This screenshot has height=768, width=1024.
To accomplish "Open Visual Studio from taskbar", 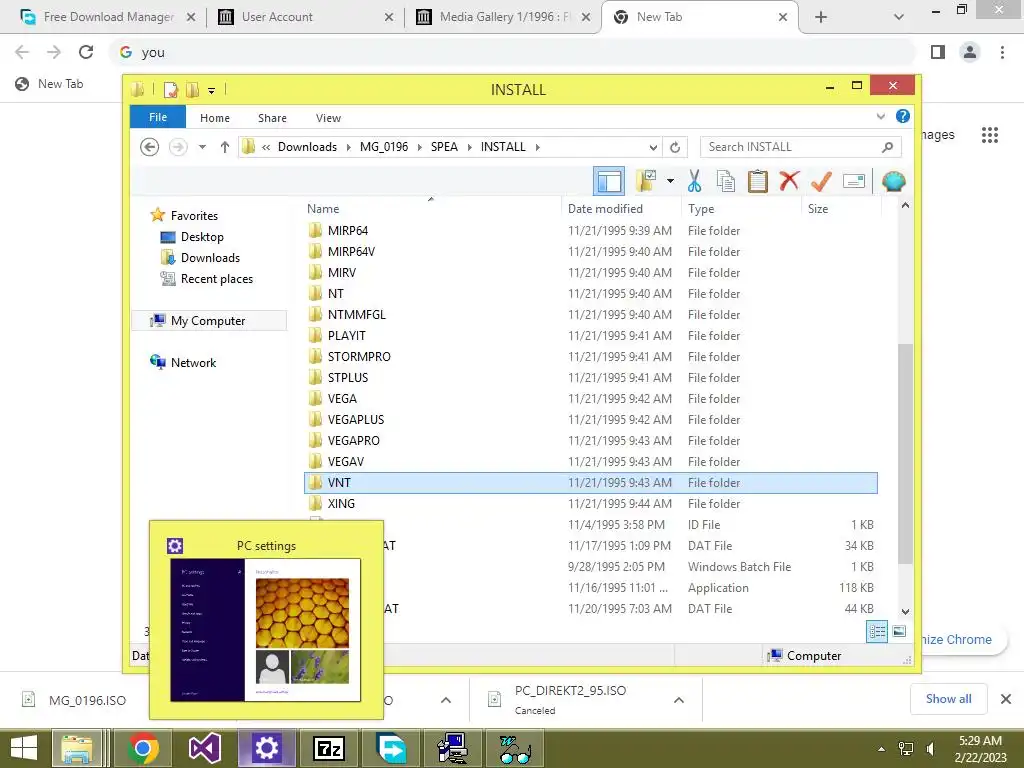I will (x=204, y=748).
